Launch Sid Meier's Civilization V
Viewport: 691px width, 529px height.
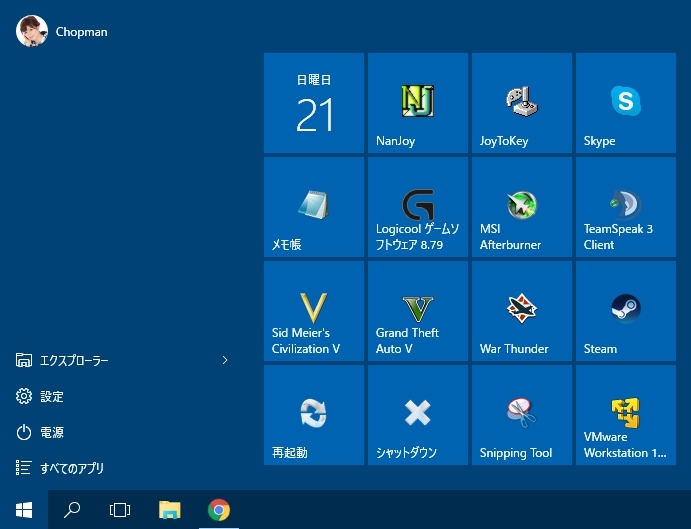pyautogui.click(x=313, y=311)
